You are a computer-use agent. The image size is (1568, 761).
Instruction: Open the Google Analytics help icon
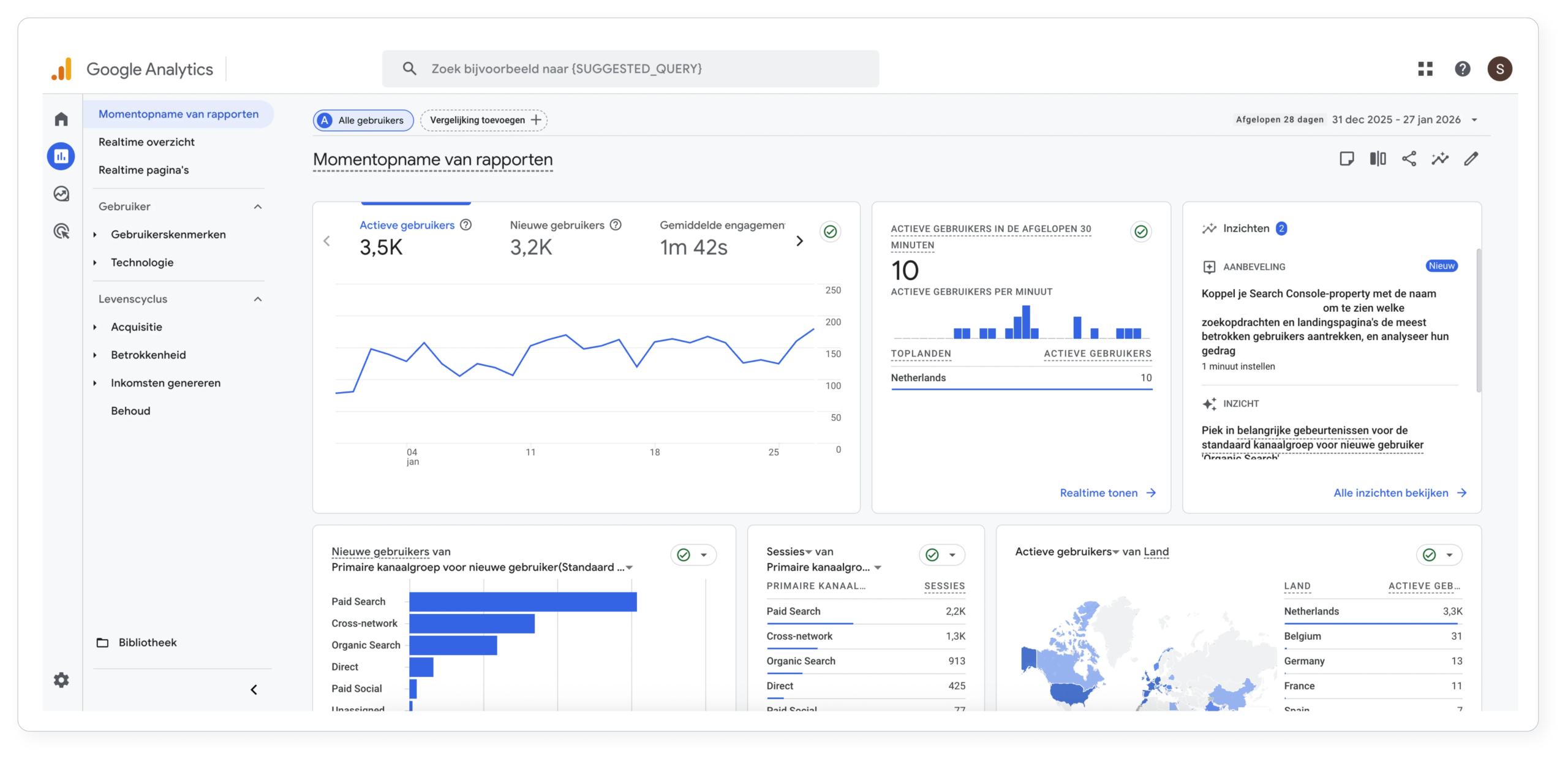[x=1463, y=69]
